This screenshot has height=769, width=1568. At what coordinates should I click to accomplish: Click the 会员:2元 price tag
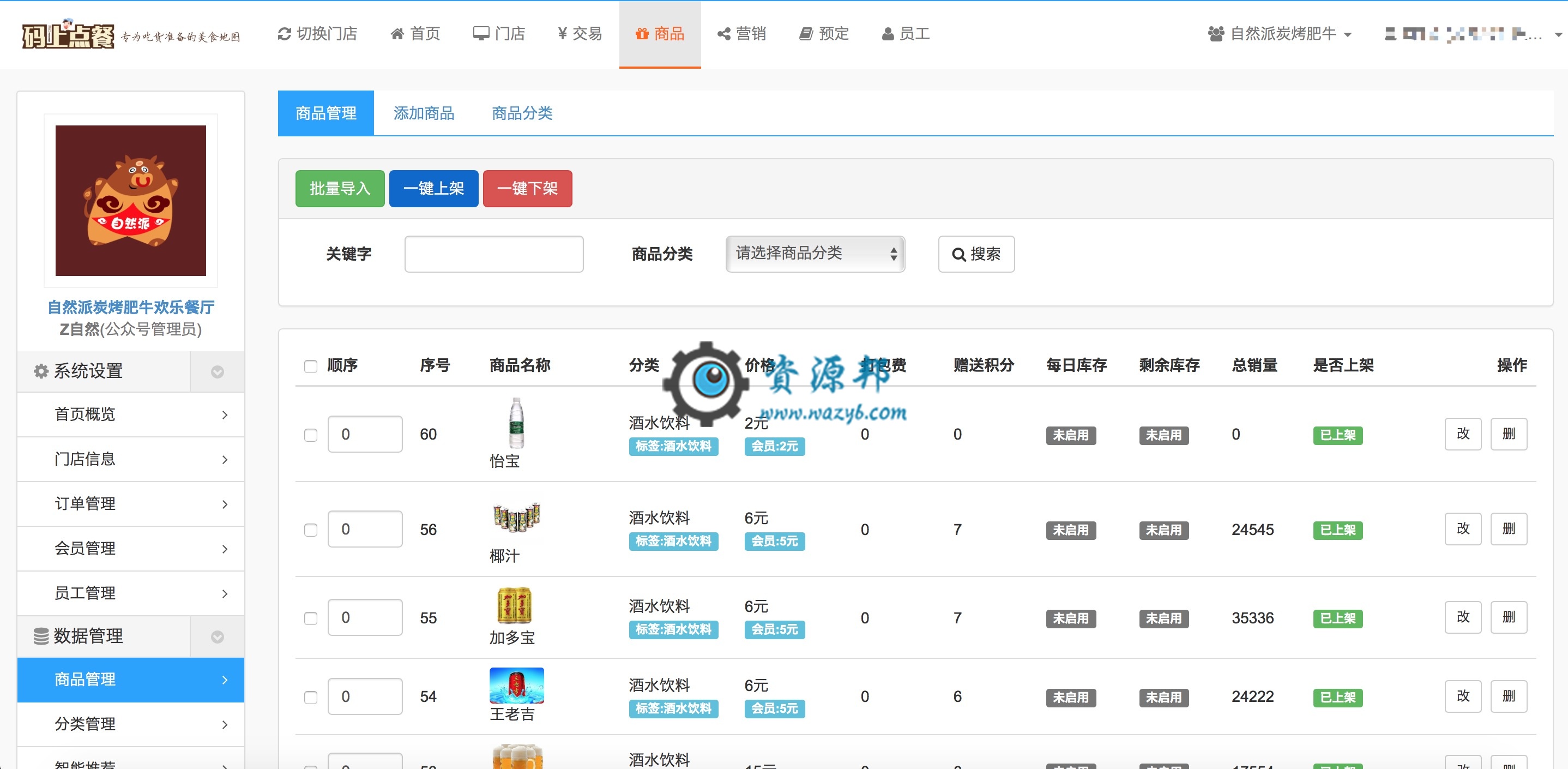(x=774, y=446)
